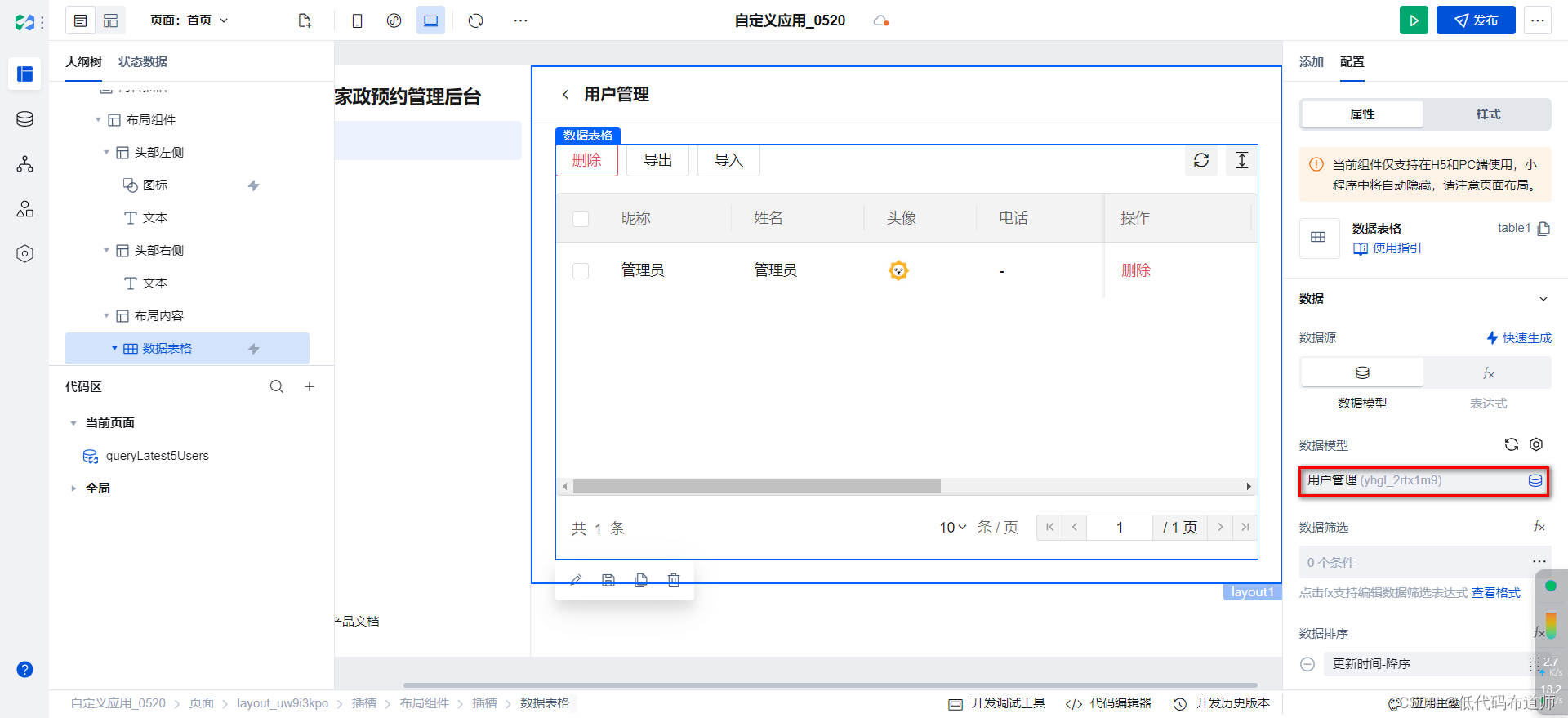Click the table row height icon
Viewport: 1568px width, 718px height.
(x=1242, y=160)
